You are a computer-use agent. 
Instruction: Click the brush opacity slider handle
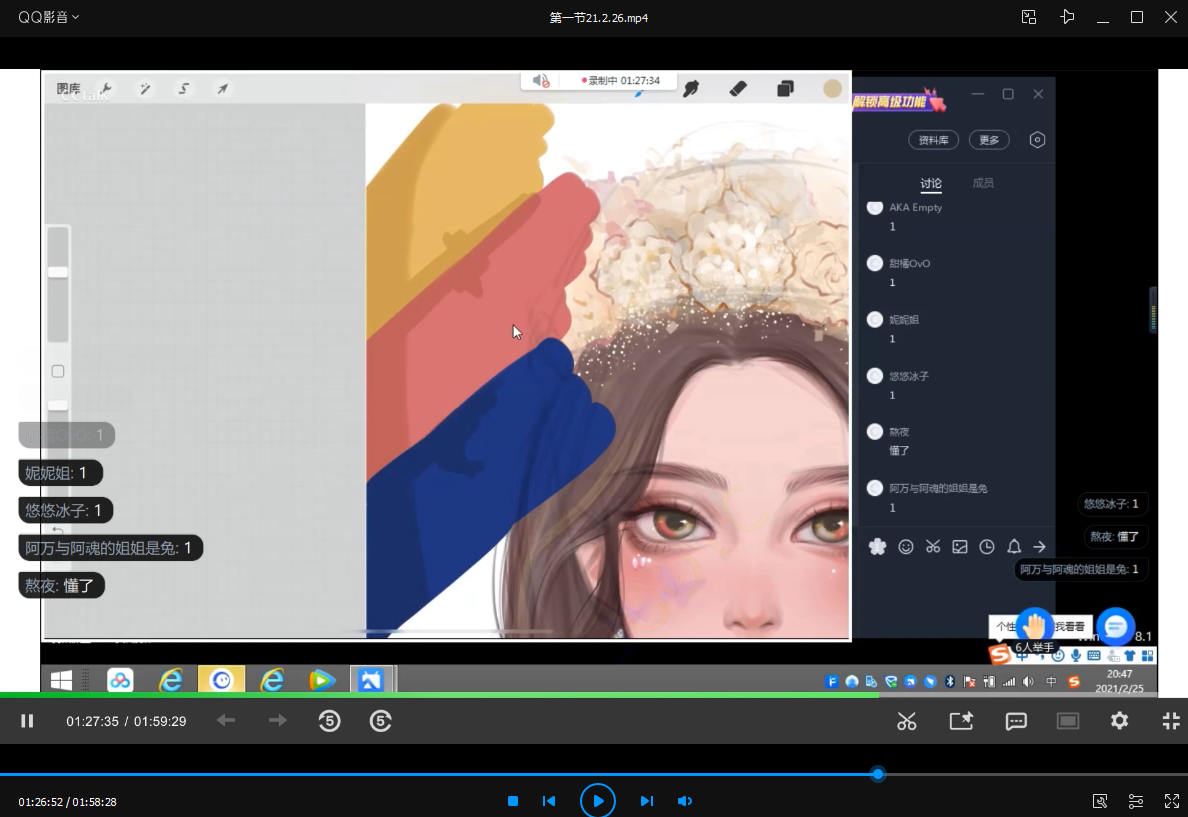(x=58, y=405)
